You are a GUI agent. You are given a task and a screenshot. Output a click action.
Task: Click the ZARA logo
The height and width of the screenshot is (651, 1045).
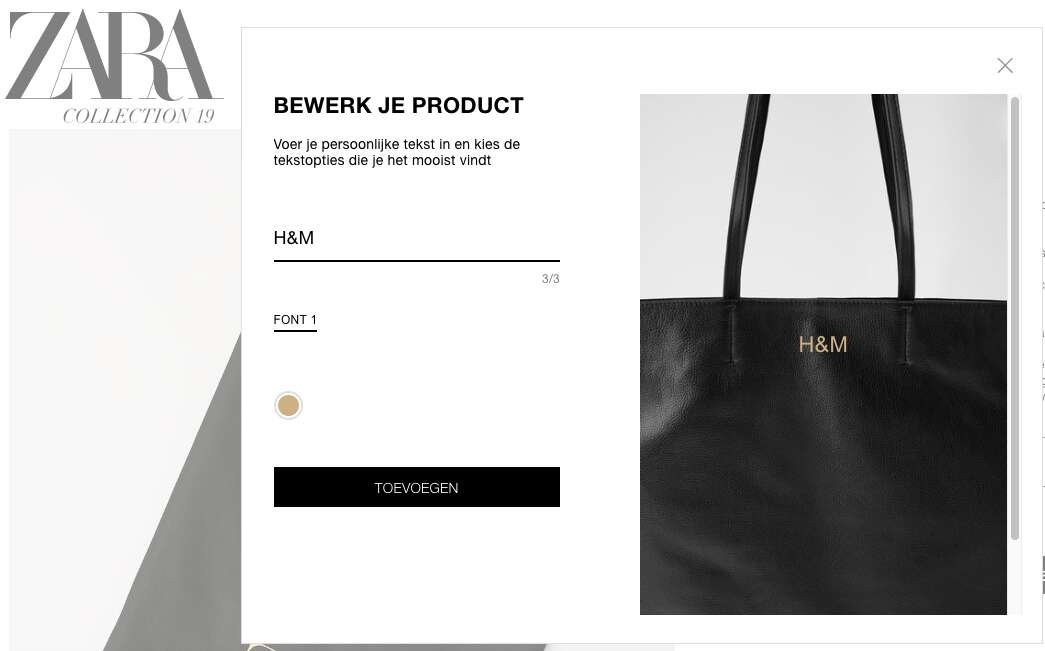(113, 55)
